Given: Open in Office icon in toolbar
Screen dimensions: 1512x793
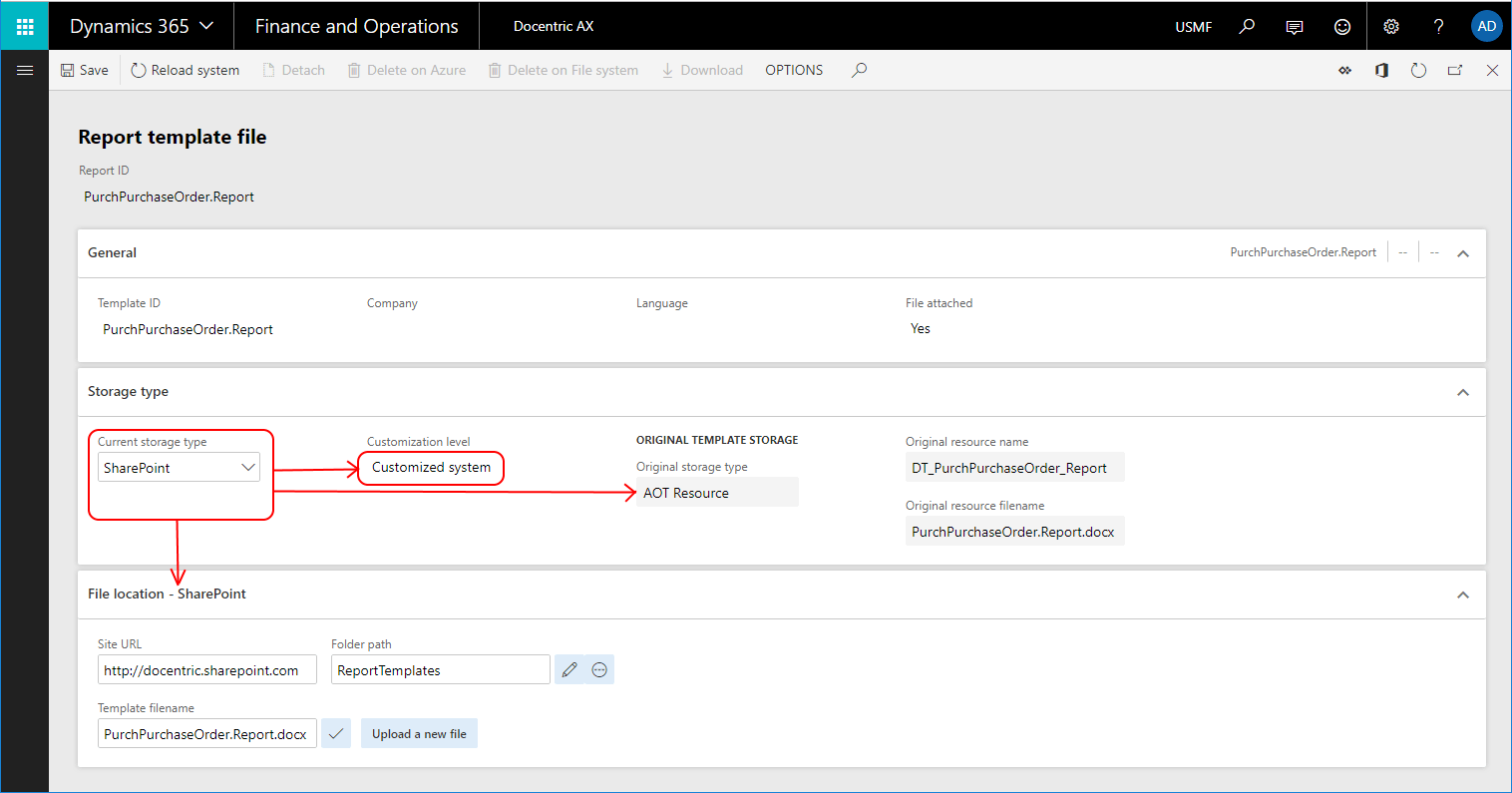Looking at the screenshot, I should click(1381, 71).
